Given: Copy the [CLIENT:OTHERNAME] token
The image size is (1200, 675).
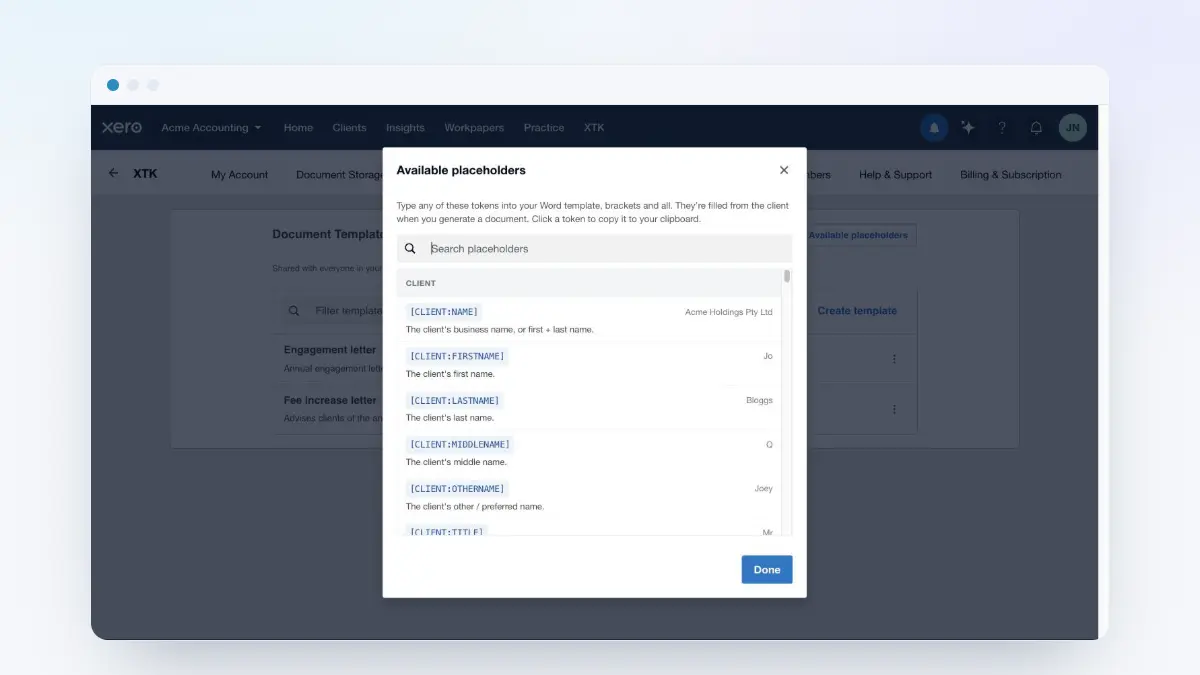Looking at the screenshot, I should 457,489.
